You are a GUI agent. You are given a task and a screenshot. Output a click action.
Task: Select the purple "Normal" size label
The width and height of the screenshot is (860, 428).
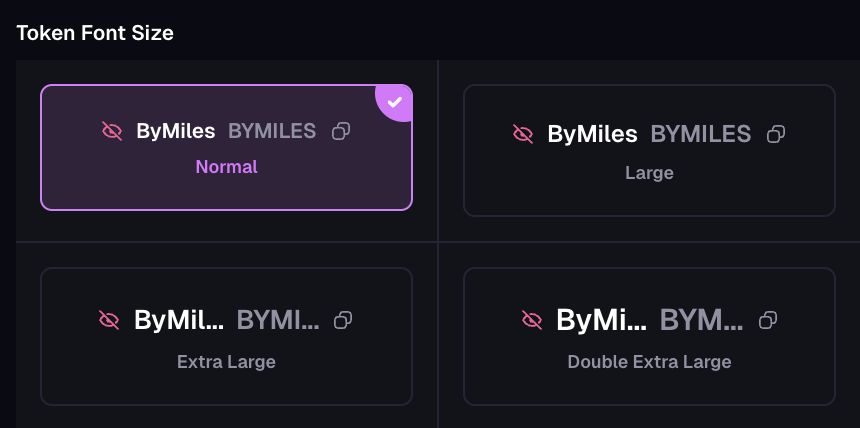(226, 167)
